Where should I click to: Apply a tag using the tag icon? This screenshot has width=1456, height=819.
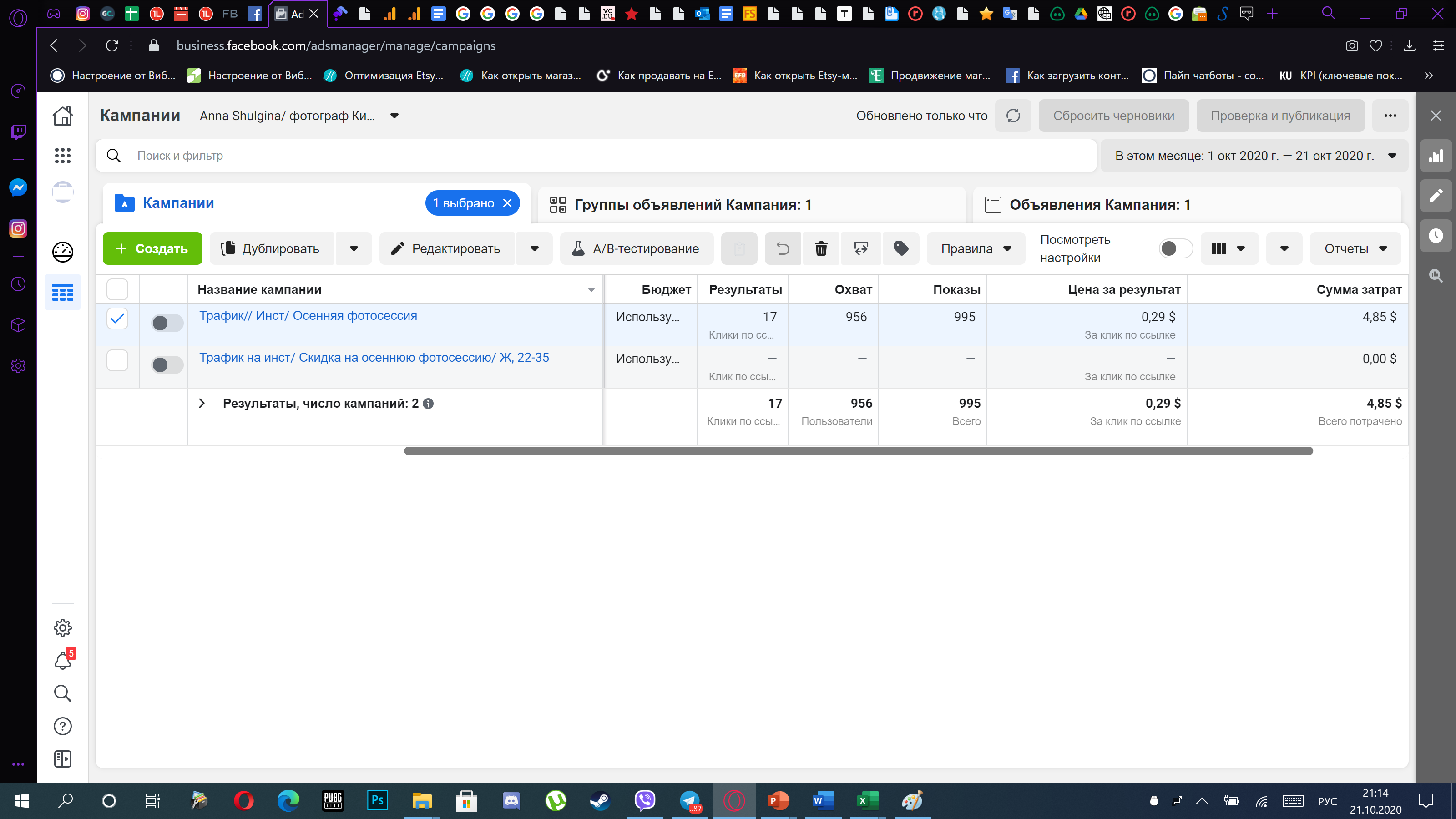click(x=901, y=249)
